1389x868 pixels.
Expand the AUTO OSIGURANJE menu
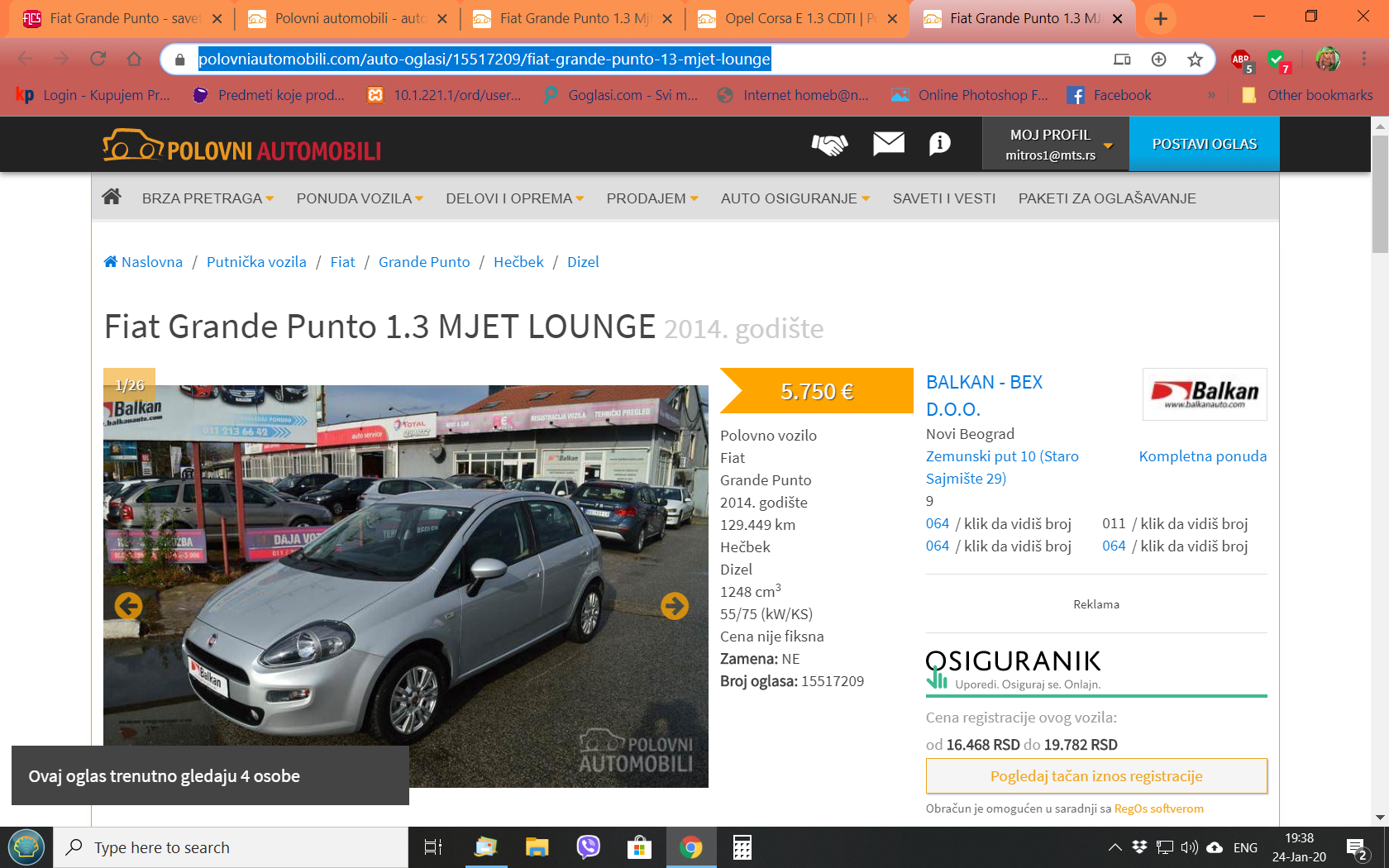(x=795, y=198)
